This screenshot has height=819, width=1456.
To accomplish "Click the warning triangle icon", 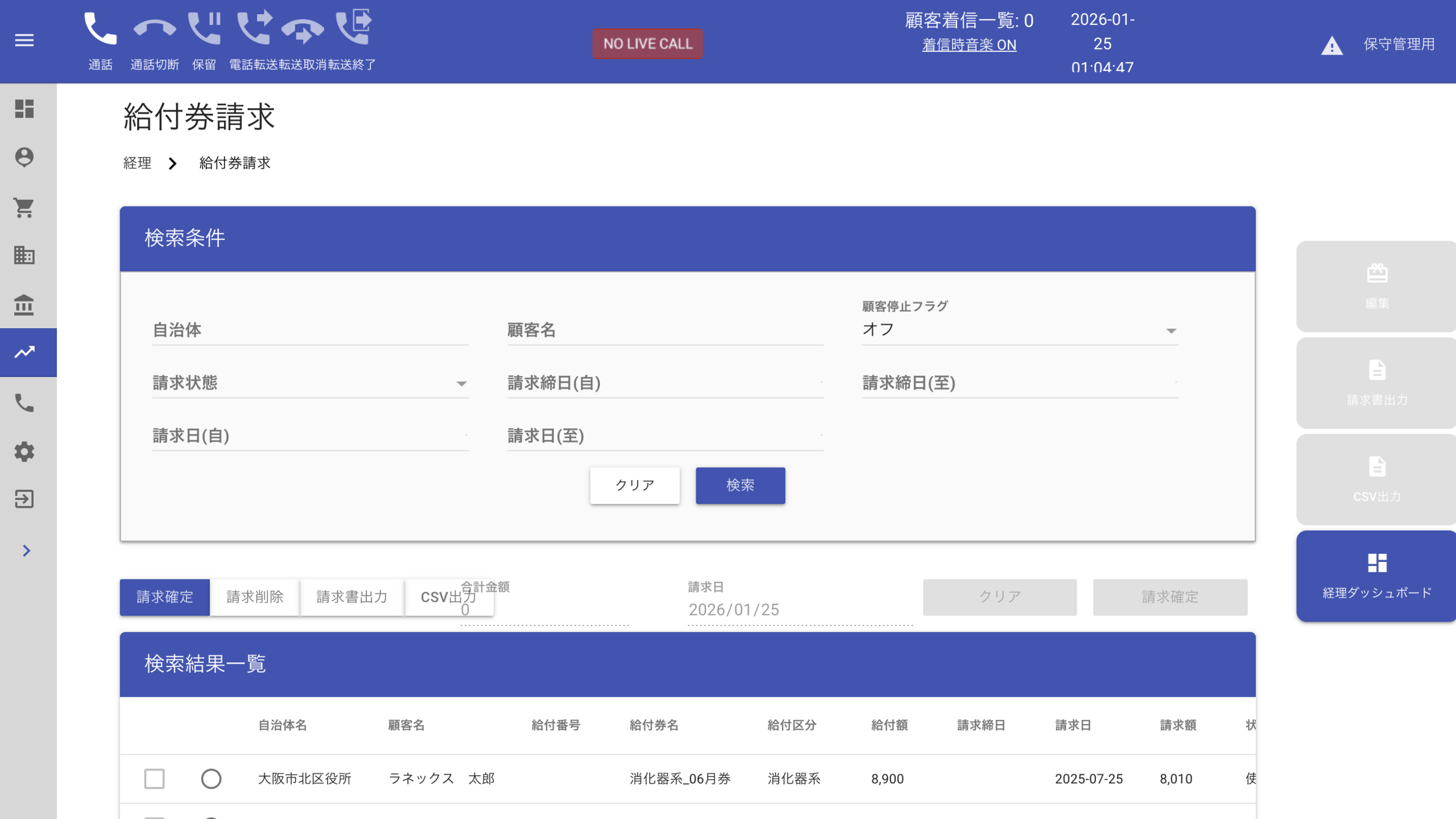I will pyautogui.click(x=1331, y=45).
